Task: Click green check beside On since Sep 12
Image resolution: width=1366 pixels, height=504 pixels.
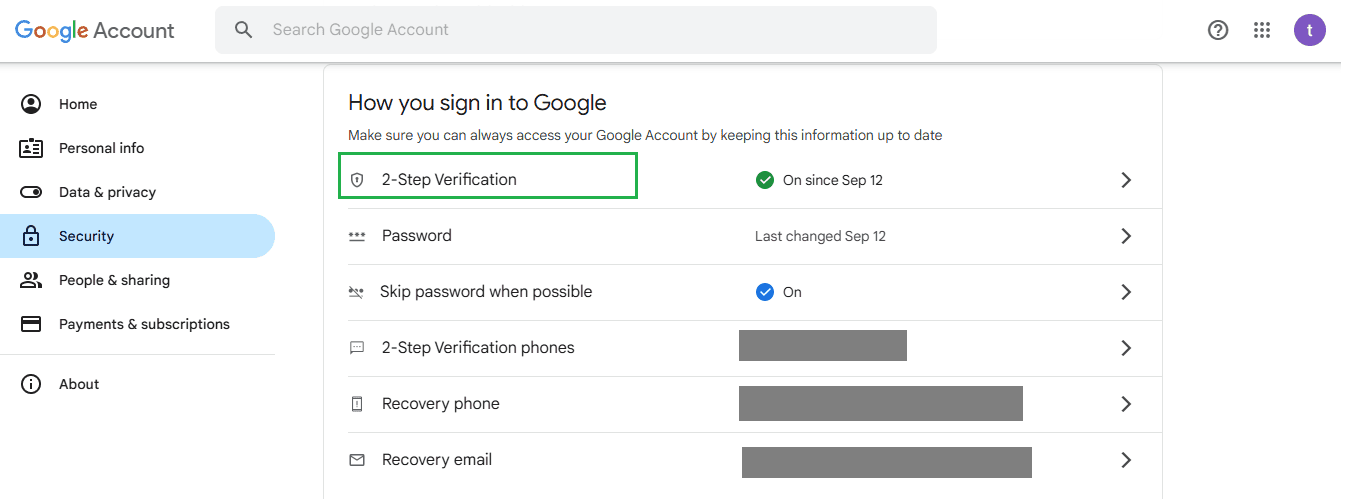Action: [765, 180]
